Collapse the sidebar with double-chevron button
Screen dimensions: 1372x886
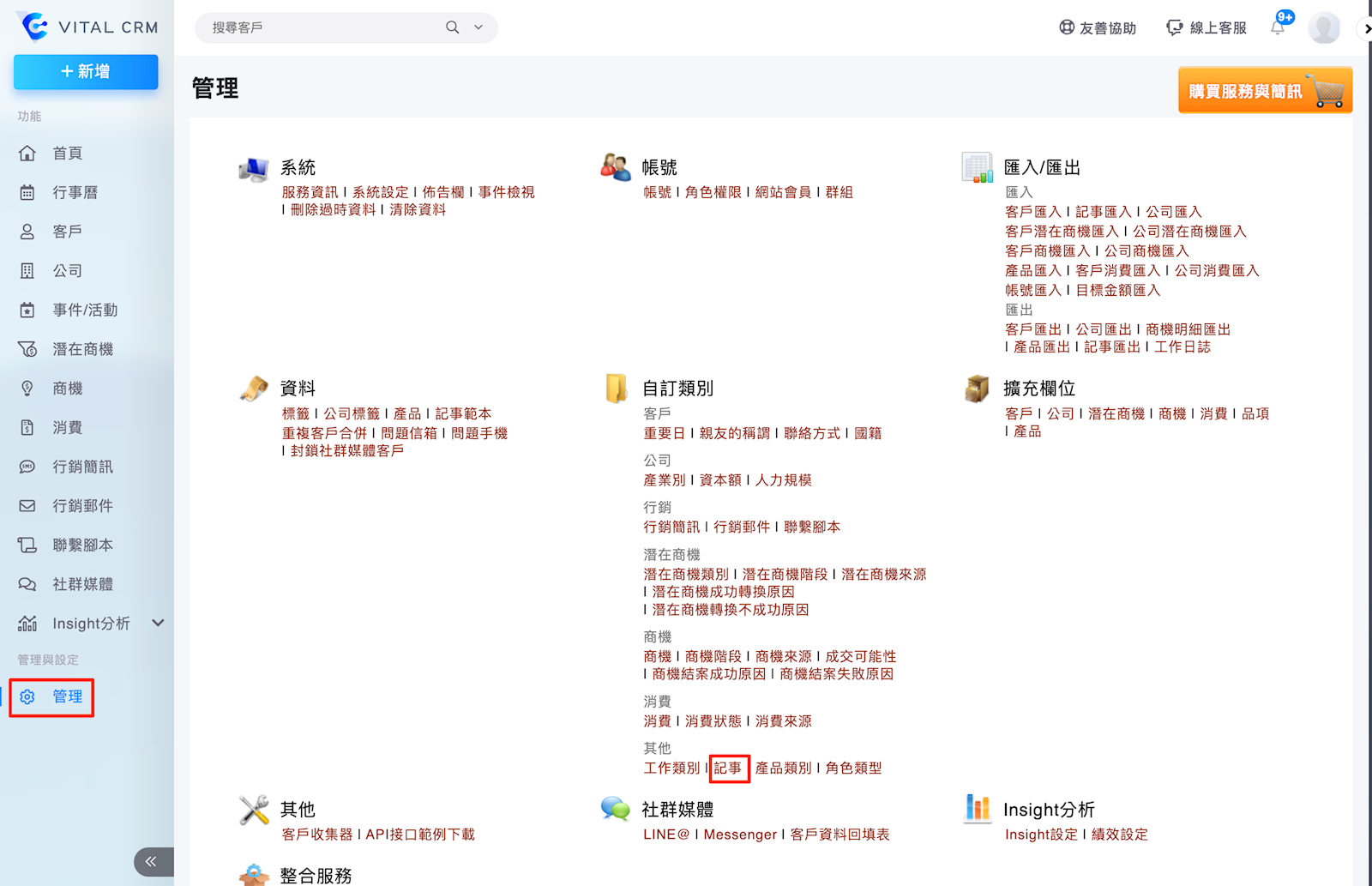151,861
